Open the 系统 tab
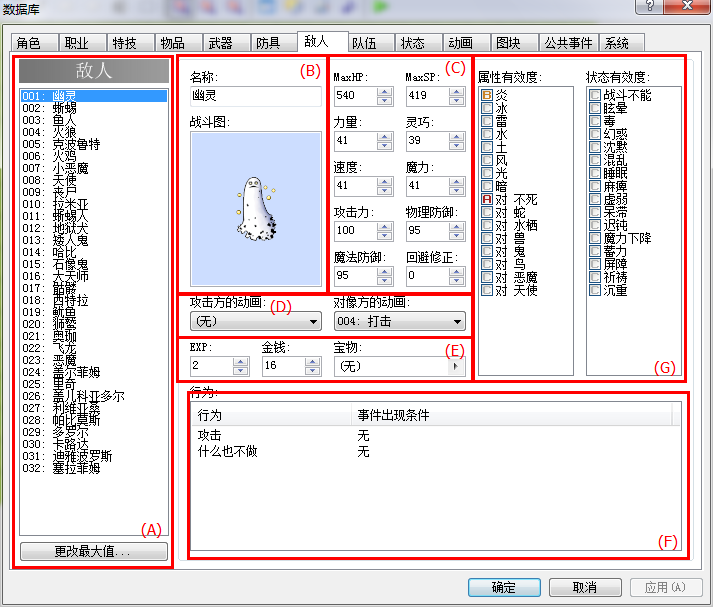The height and width of the screenshot is (607, 713). pos(622,43)
